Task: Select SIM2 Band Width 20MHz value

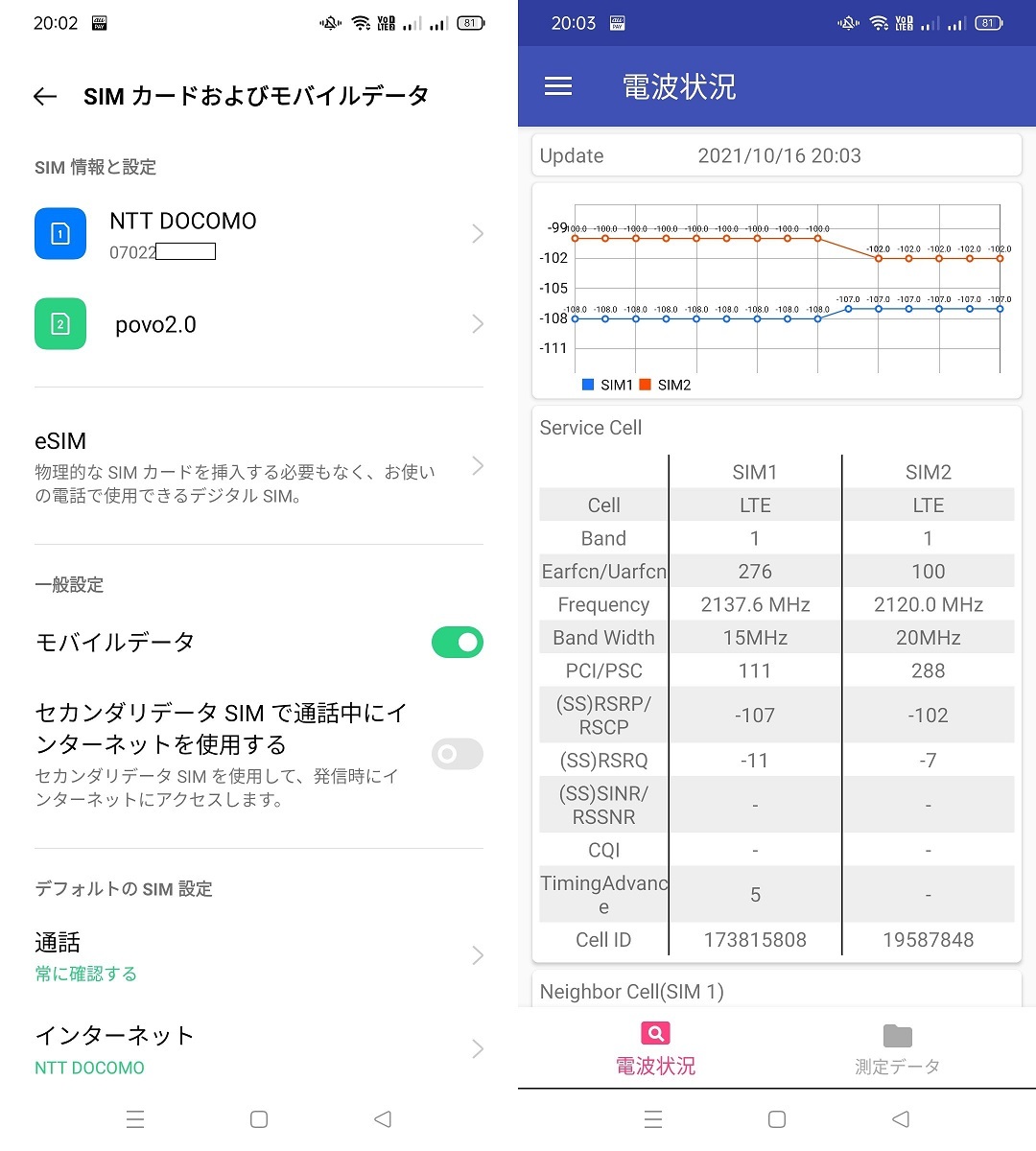Action: pos(929,638)
